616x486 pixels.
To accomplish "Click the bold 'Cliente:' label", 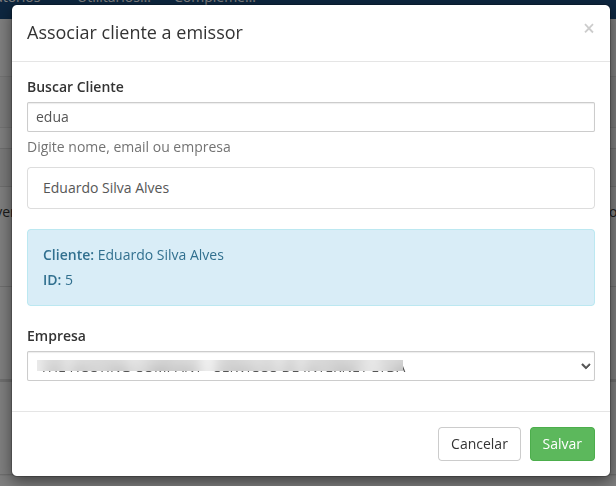I will click(x=68, y=255).
